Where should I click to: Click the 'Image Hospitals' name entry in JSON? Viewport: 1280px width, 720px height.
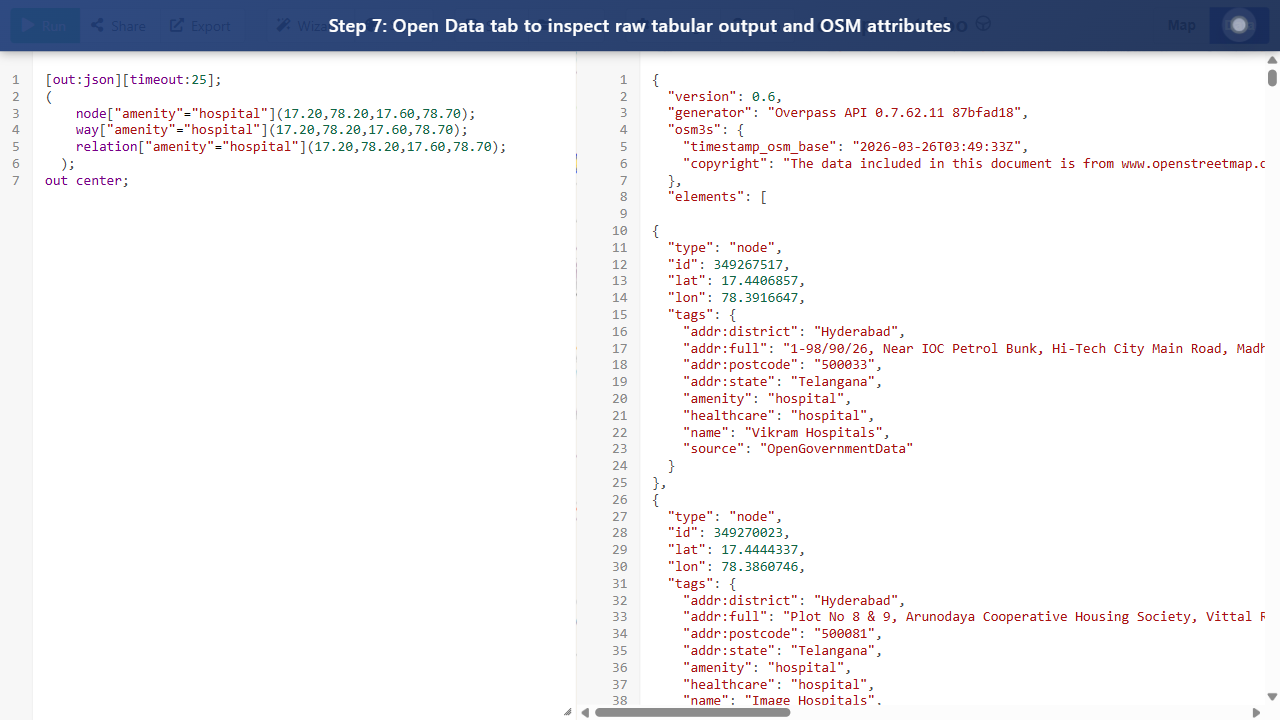pyautogui.click(x=790, y=700)
